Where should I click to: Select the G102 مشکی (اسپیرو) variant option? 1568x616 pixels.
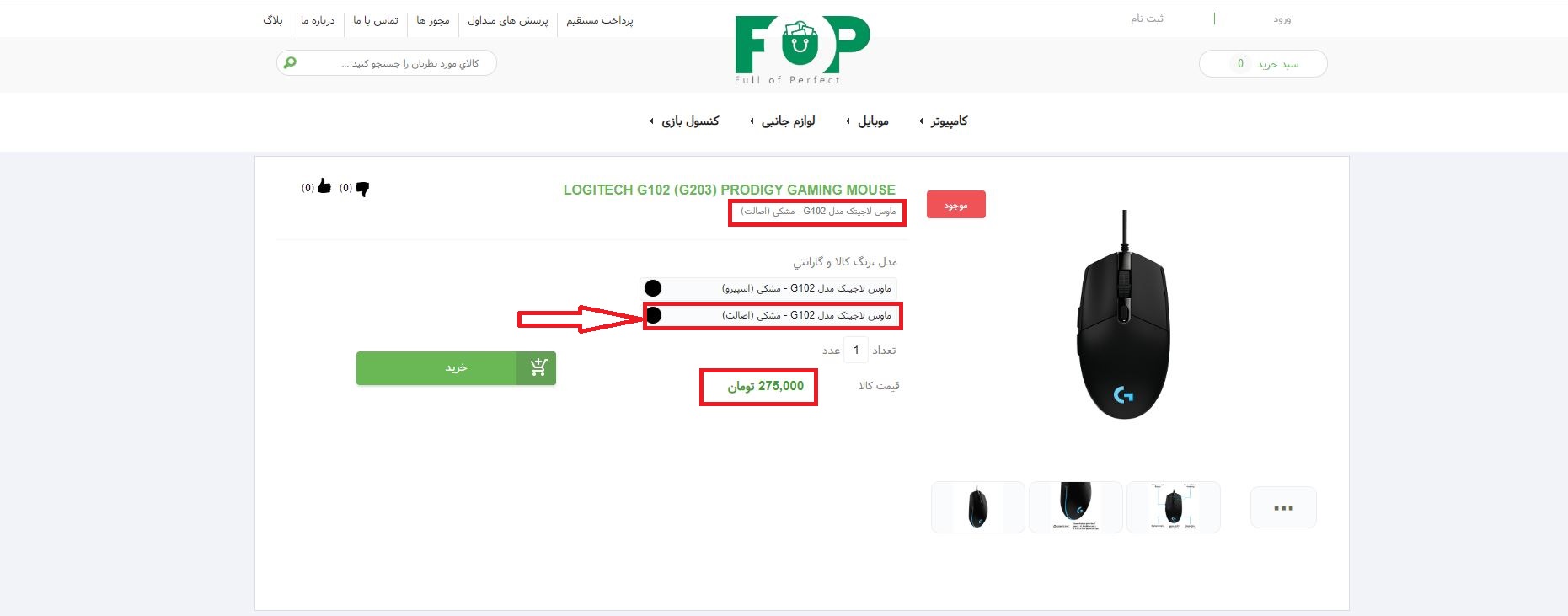[x=768, y=288]
